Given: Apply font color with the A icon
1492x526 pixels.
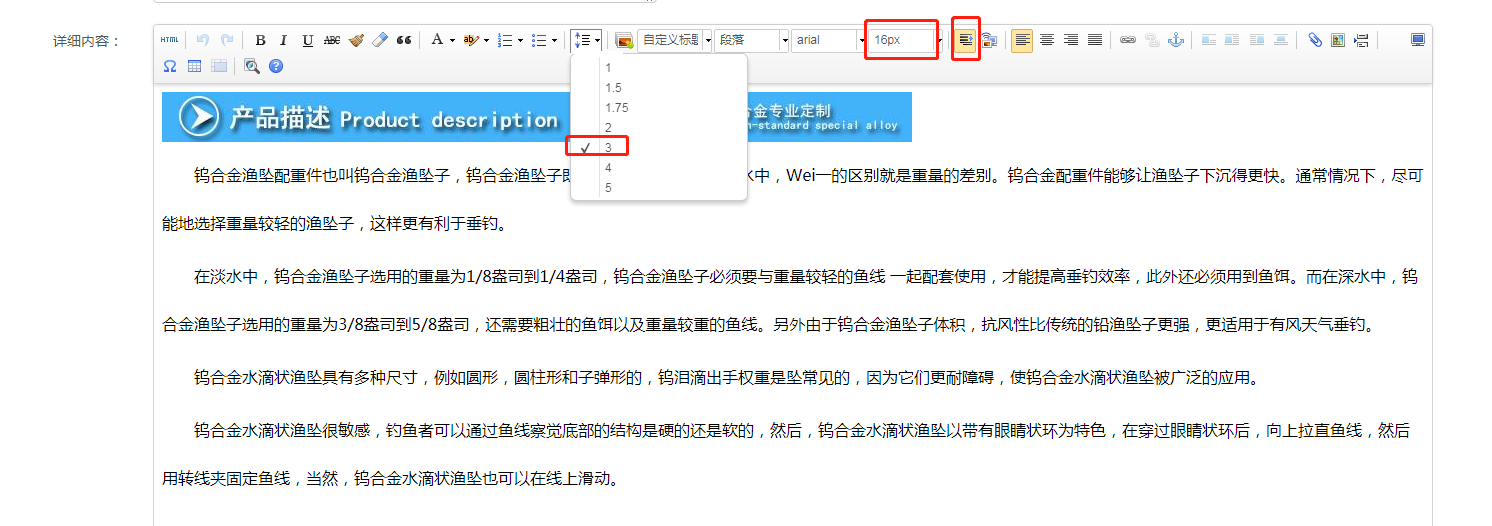Looking at the screenshot, I should click(x=436, y=40).
